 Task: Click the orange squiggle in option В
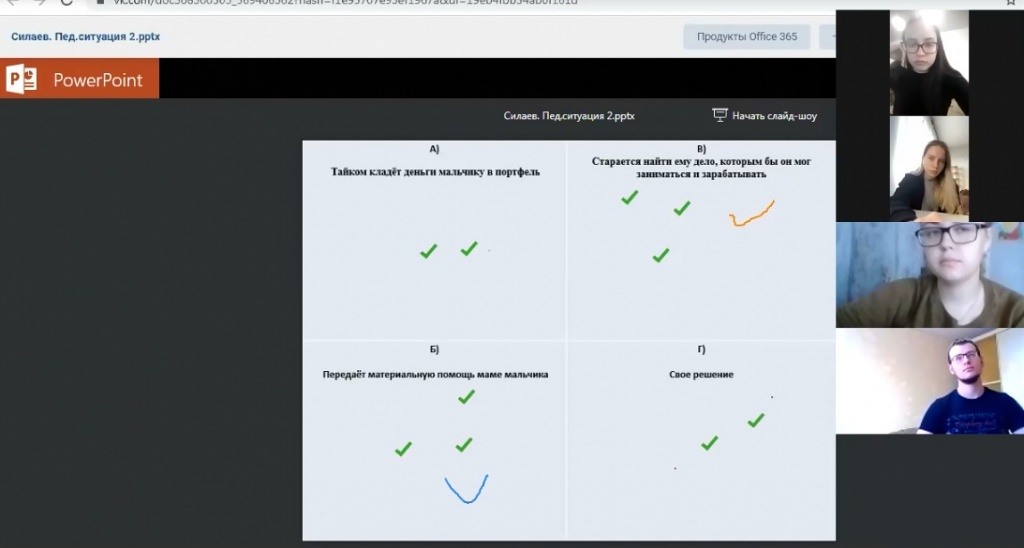tap(752, 214)
